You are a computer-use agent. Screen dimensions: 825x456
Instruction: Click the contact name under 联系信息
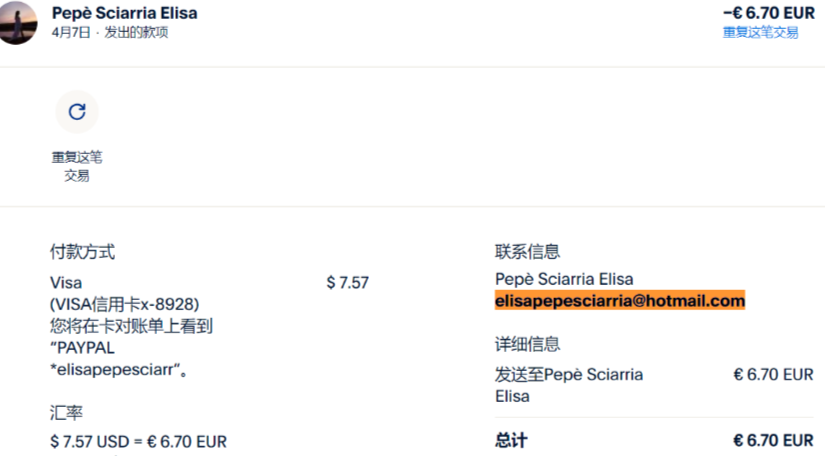[564, 279]
